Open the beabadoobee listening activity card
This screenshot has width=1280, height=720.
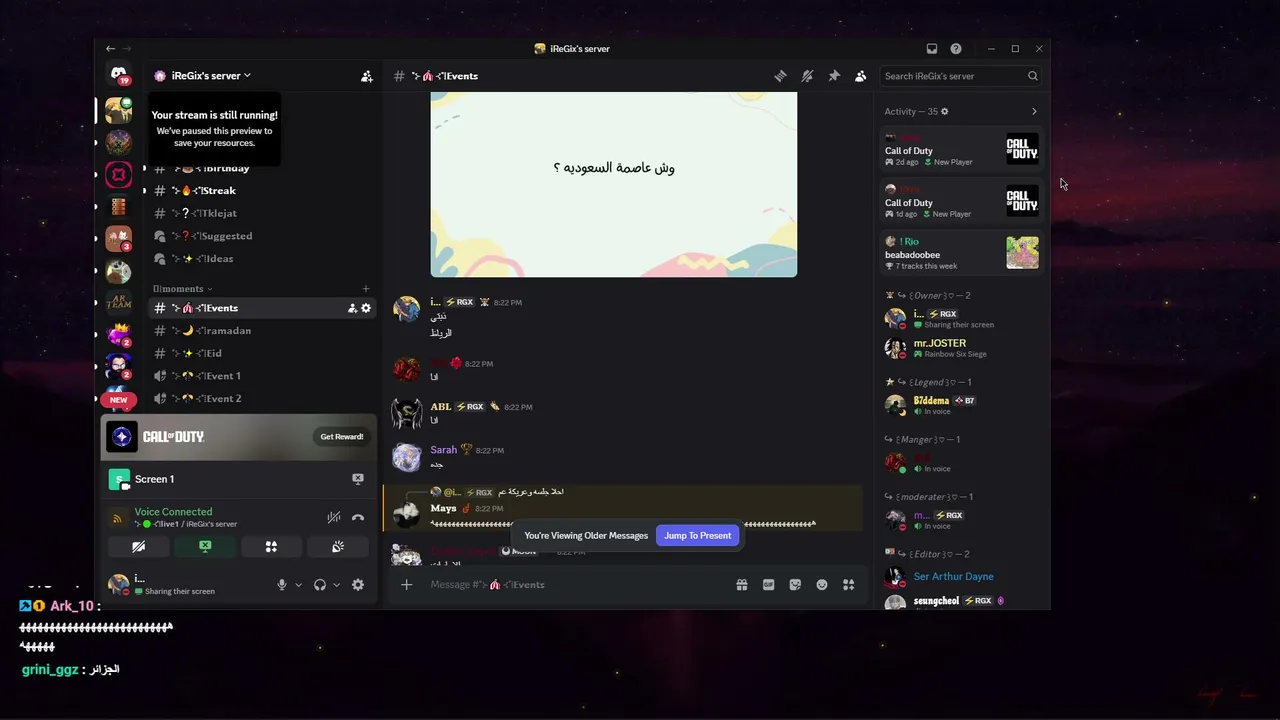[961, 253]
